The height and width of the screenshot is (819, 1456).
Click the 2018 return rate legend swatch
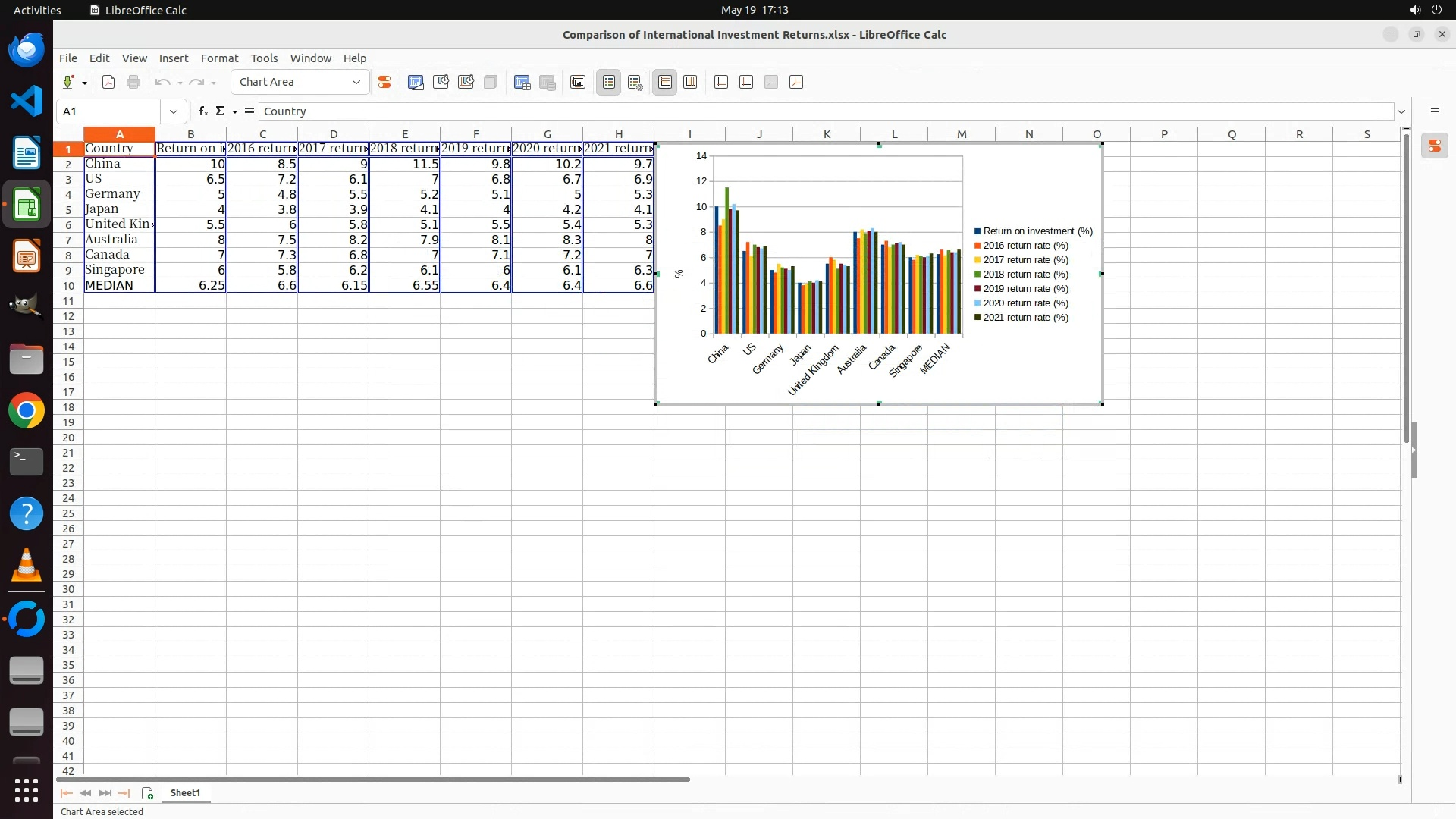(978, 275)
